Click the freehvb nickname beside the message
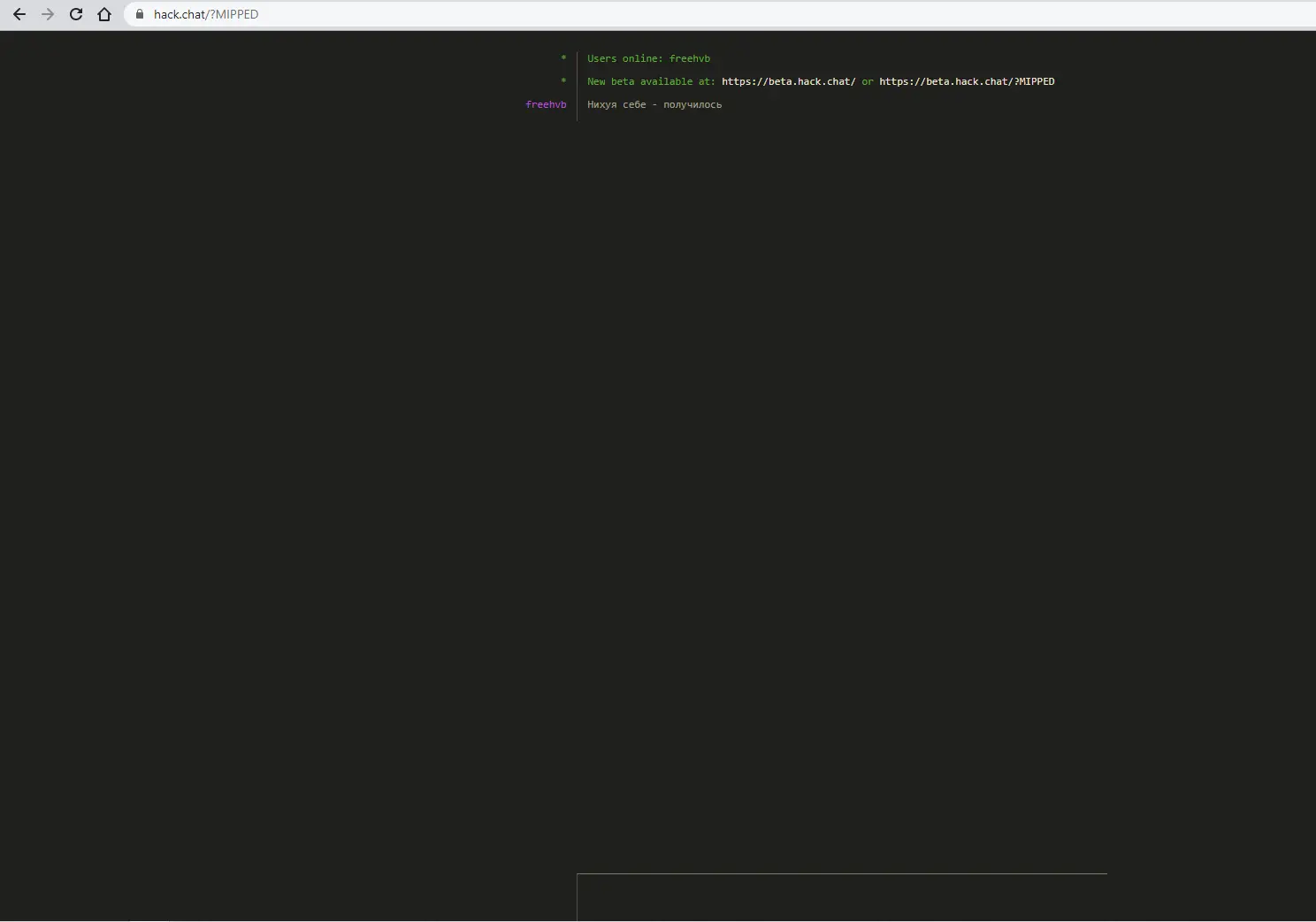Screen dimensions: 1316x922 point(546,104)
